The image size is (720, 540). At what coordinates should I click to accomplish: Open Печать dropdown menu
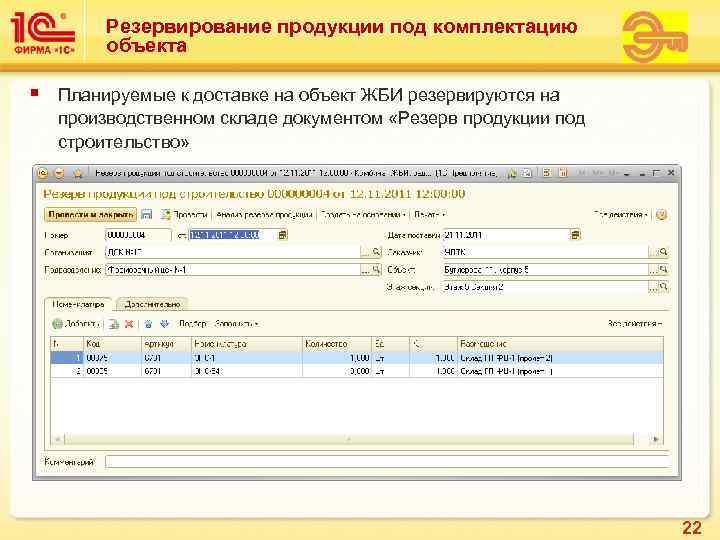point(429,214)
